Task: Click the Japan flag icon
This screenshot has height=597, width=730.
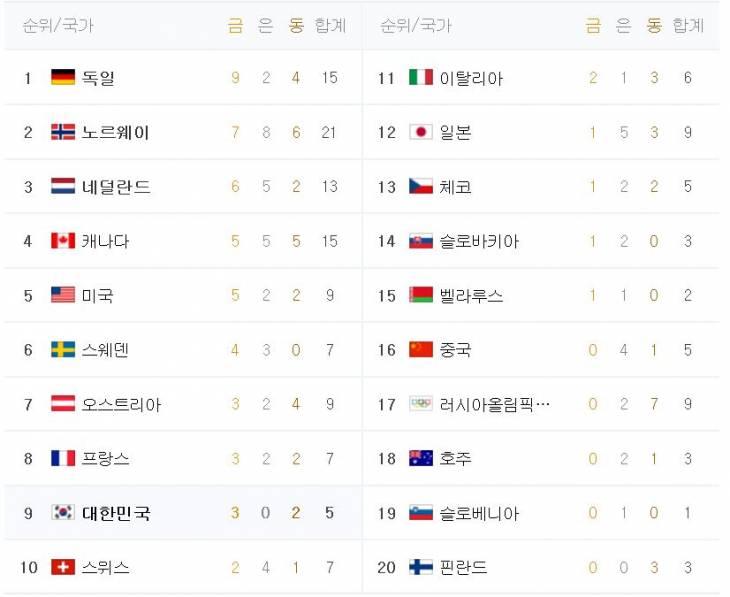Action: click(421, 132)
